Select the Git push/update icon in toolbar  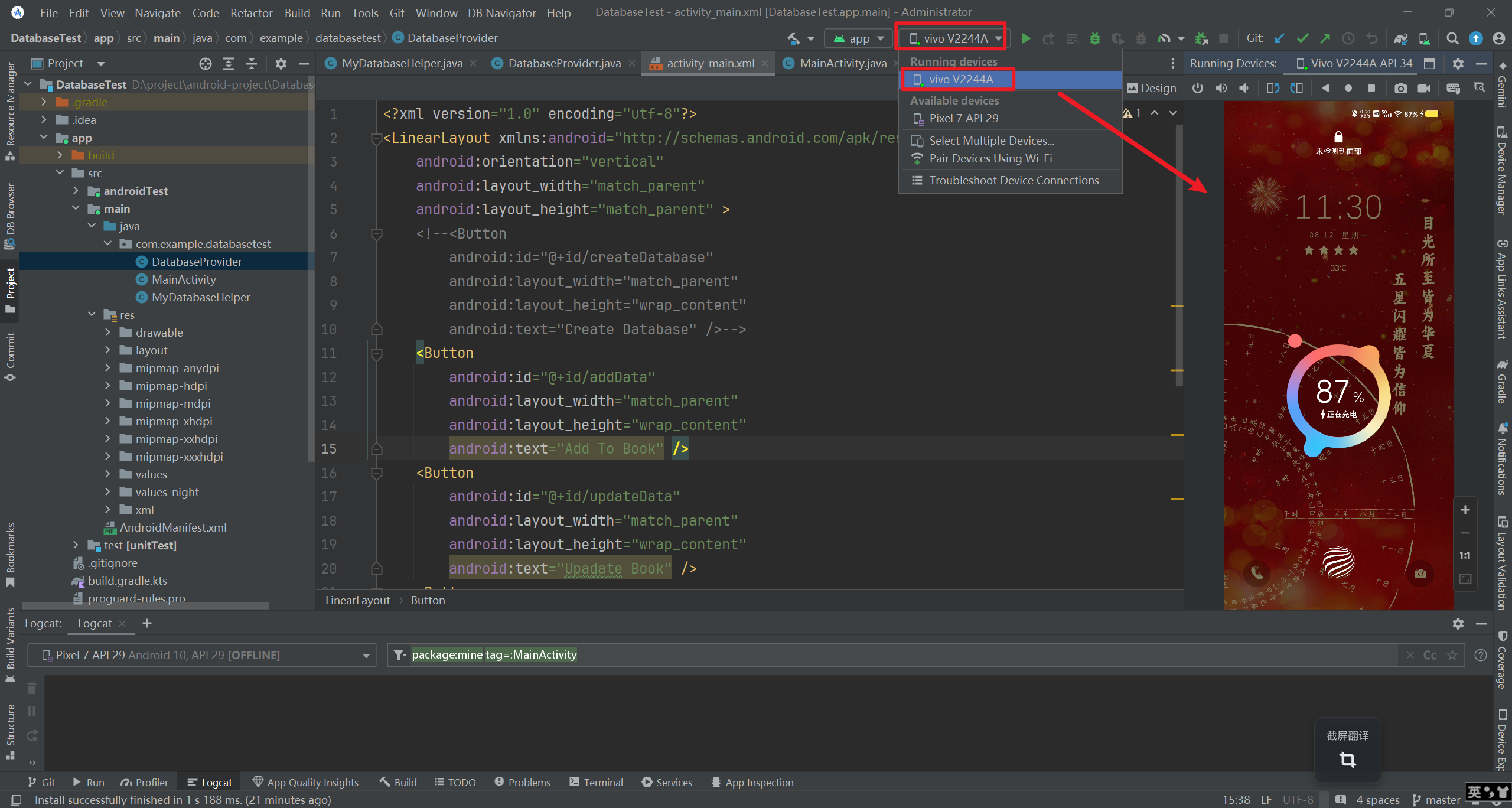[x=1325, y=38]
